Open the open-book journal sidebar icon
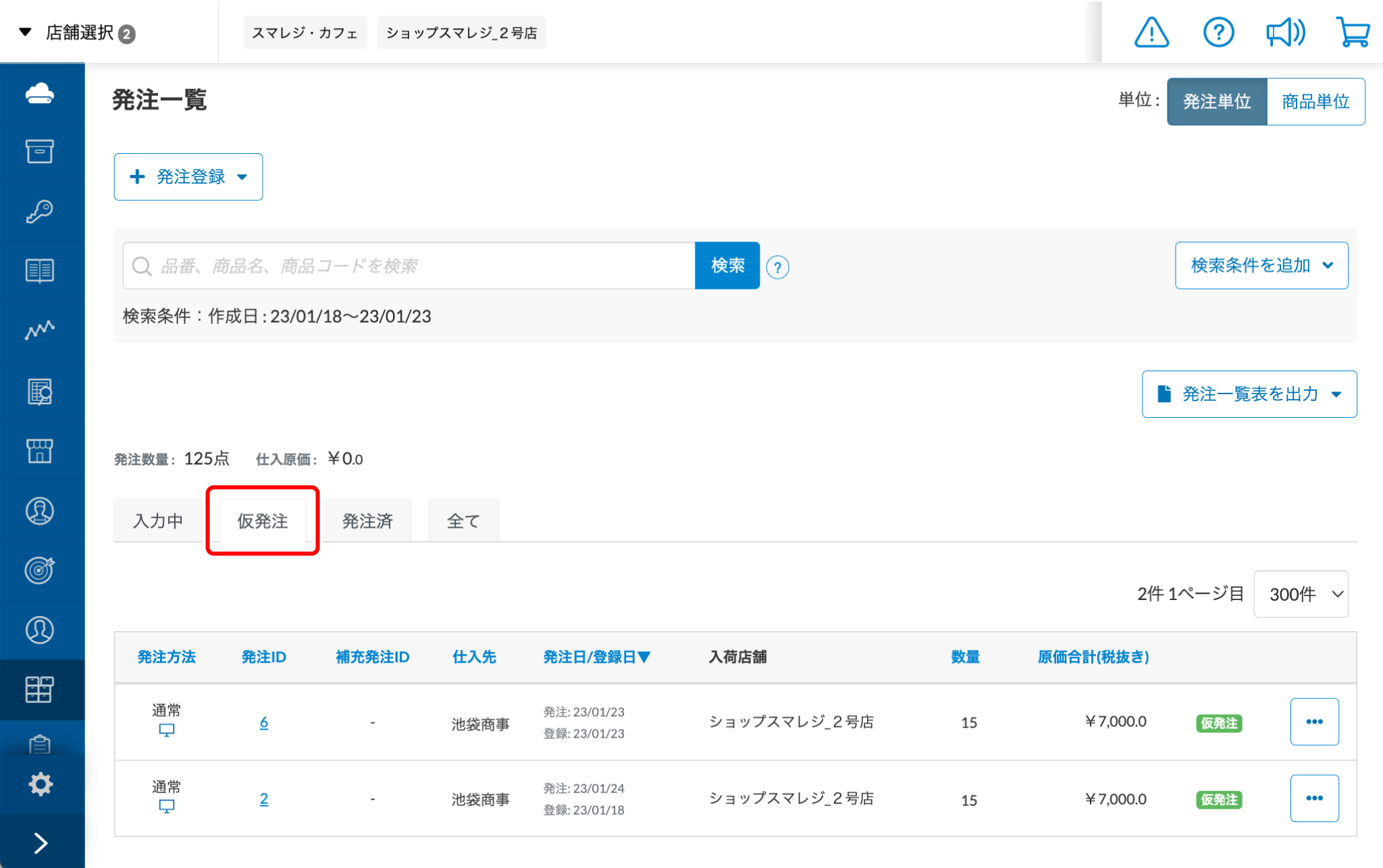The width and height of the screenshot is (1383, 868). coord(41,271)
